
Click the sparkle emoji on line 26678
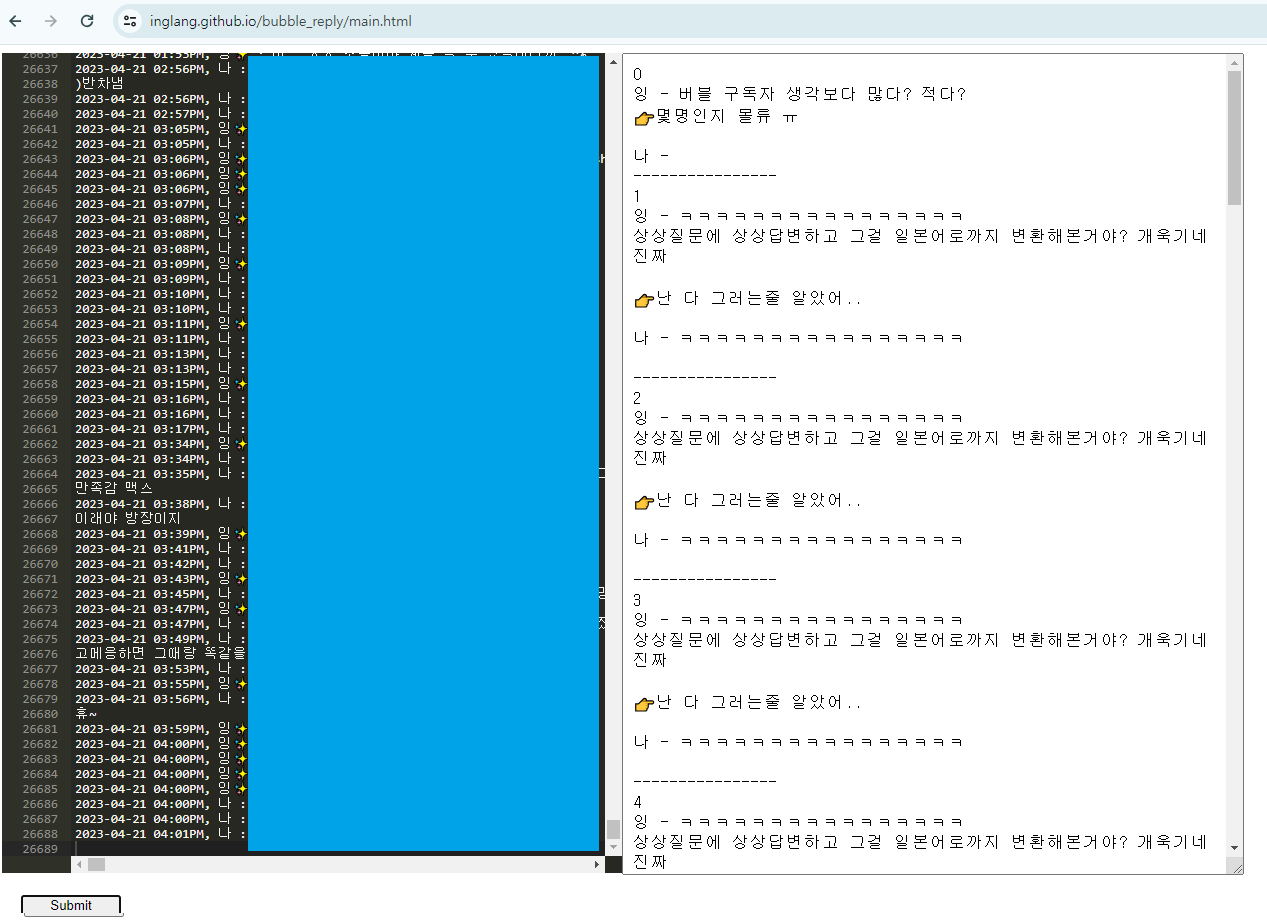tap(241, 684)
